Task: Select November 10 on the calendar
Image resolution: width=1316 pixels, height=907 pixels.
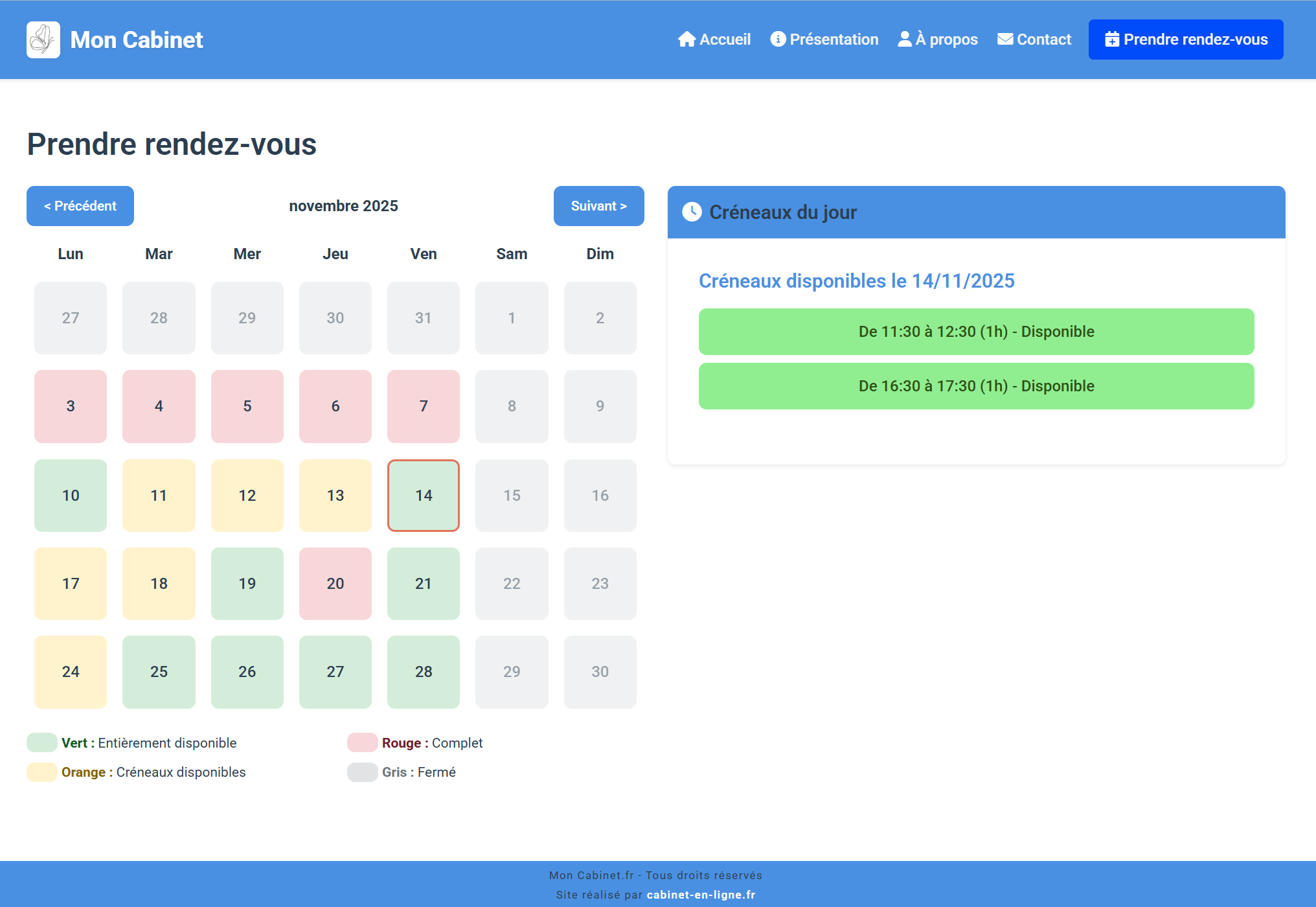Action: [x=71, y=496]
